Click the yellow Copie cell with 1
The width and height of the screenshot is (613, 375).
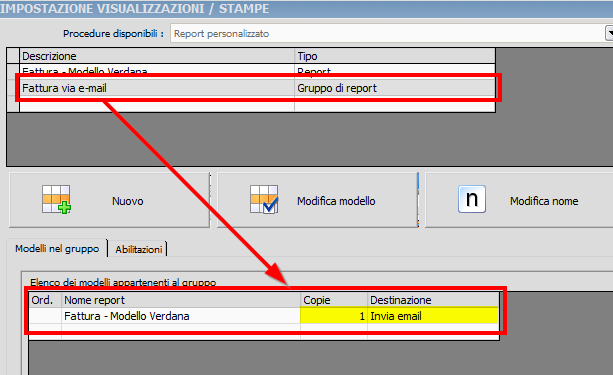[334, 316]
